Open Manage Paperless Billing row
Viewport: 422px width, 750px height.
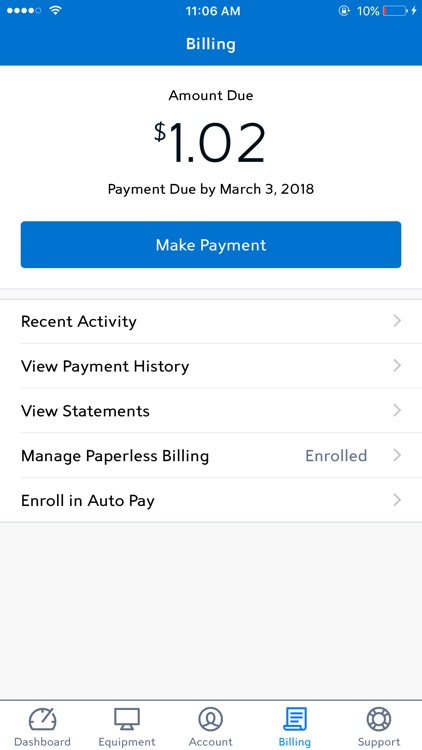point(211,455)
